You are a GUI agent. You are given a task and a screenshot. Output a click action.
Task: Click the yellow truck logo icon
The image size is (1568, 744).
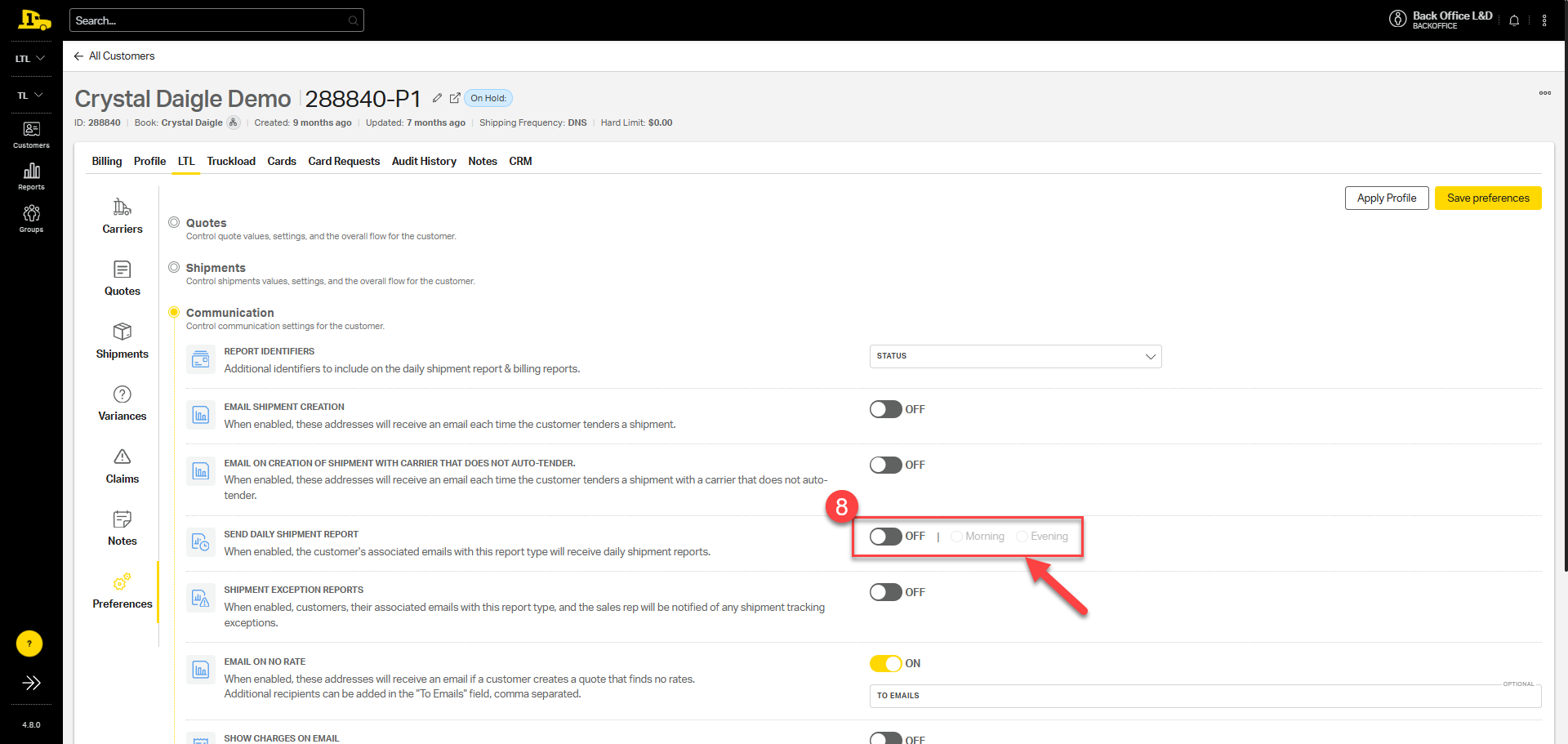point(34,20)
